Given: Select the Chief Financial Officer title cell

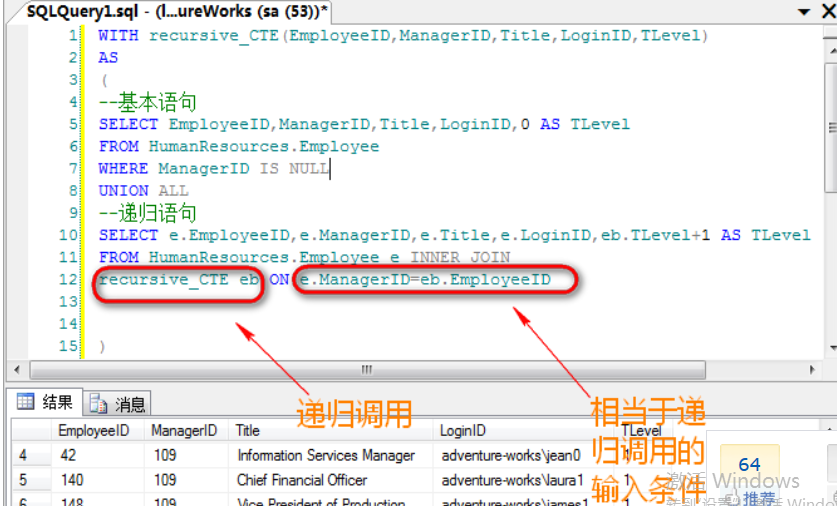Looking at the screenshot, I should pos(301,480).
